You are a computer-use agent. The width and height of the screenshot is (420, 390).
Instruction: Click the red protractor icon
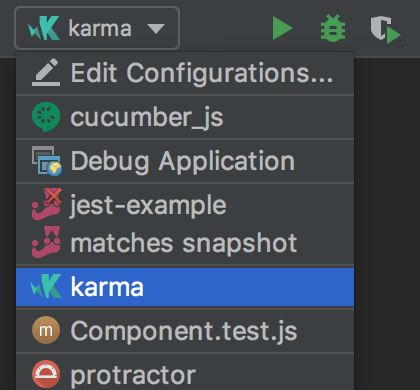point(46,374)
